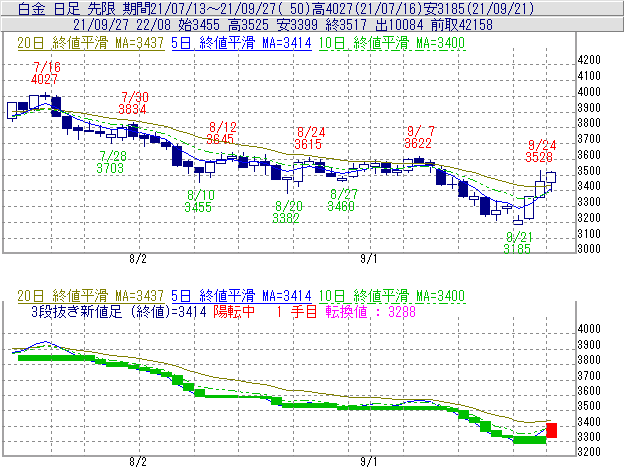Image resolution: width=624 pixels, height=475 pixels.
Task: Click the 7/28 3703 low annotation
Action: coord(111,162)
